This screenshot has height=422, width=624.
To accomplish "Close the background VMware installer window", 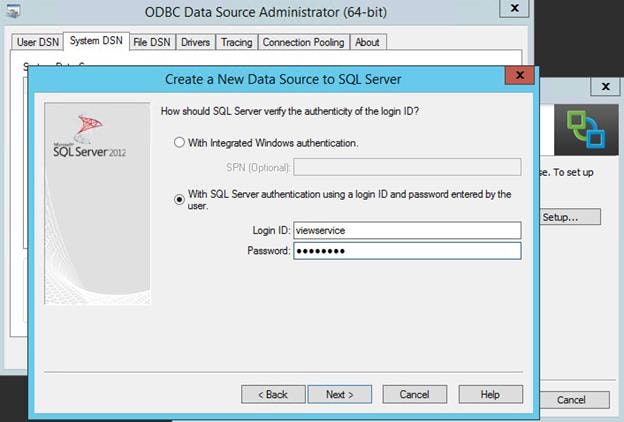I will click(x=605, y=86).
